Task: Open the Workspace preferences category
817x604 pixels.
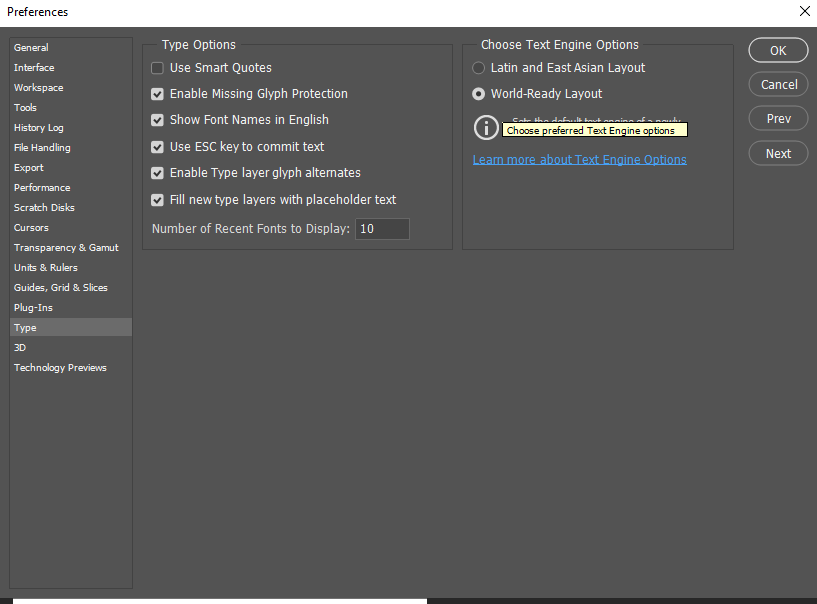Action: 71,88
